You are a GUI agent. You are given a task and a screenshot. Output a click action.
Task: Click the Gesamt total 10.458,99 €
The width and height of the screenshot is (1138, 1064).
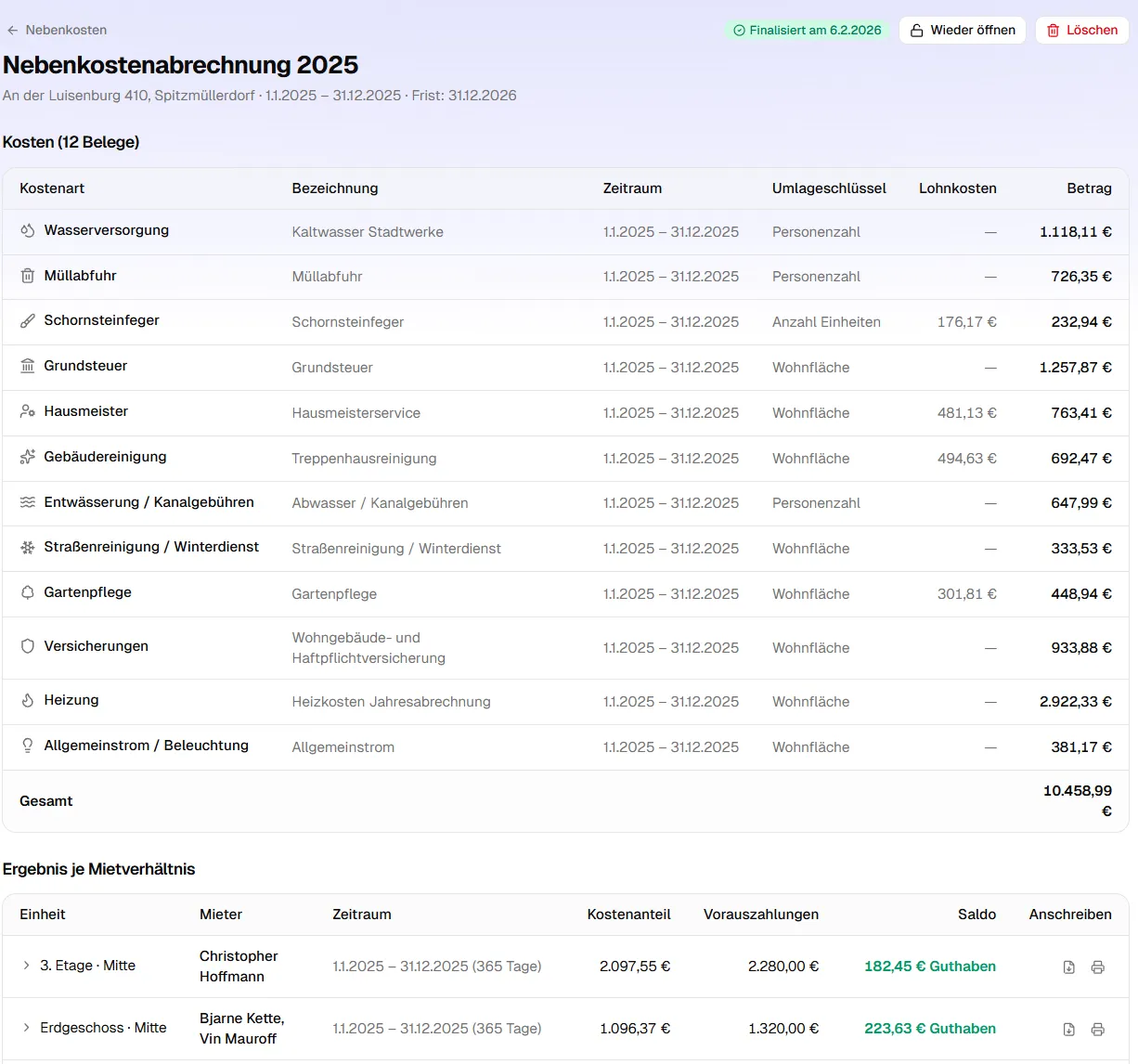pos(1078,801)
